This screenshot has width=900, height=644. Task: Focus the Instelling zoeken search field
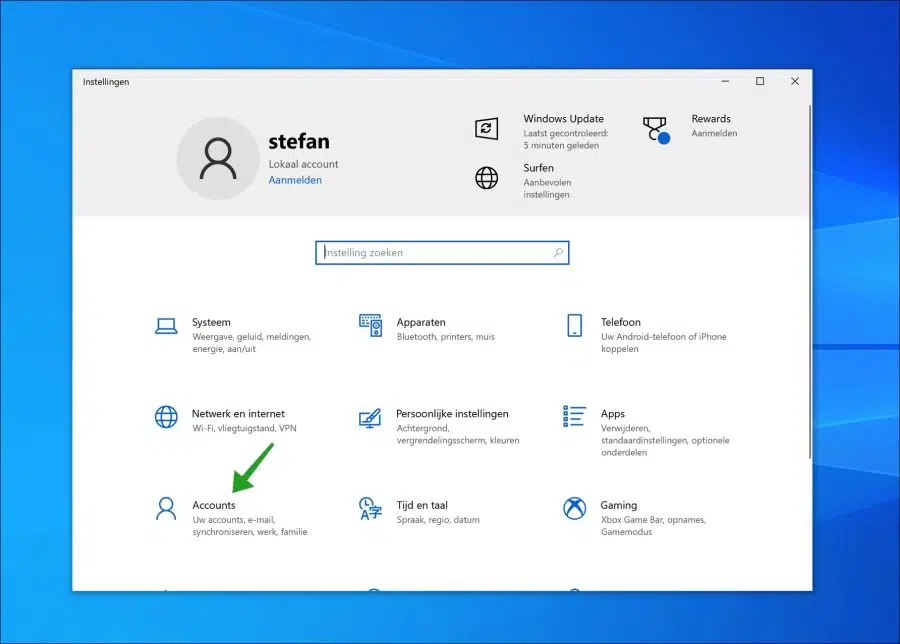pyautogui.click(x=442, y=253)
